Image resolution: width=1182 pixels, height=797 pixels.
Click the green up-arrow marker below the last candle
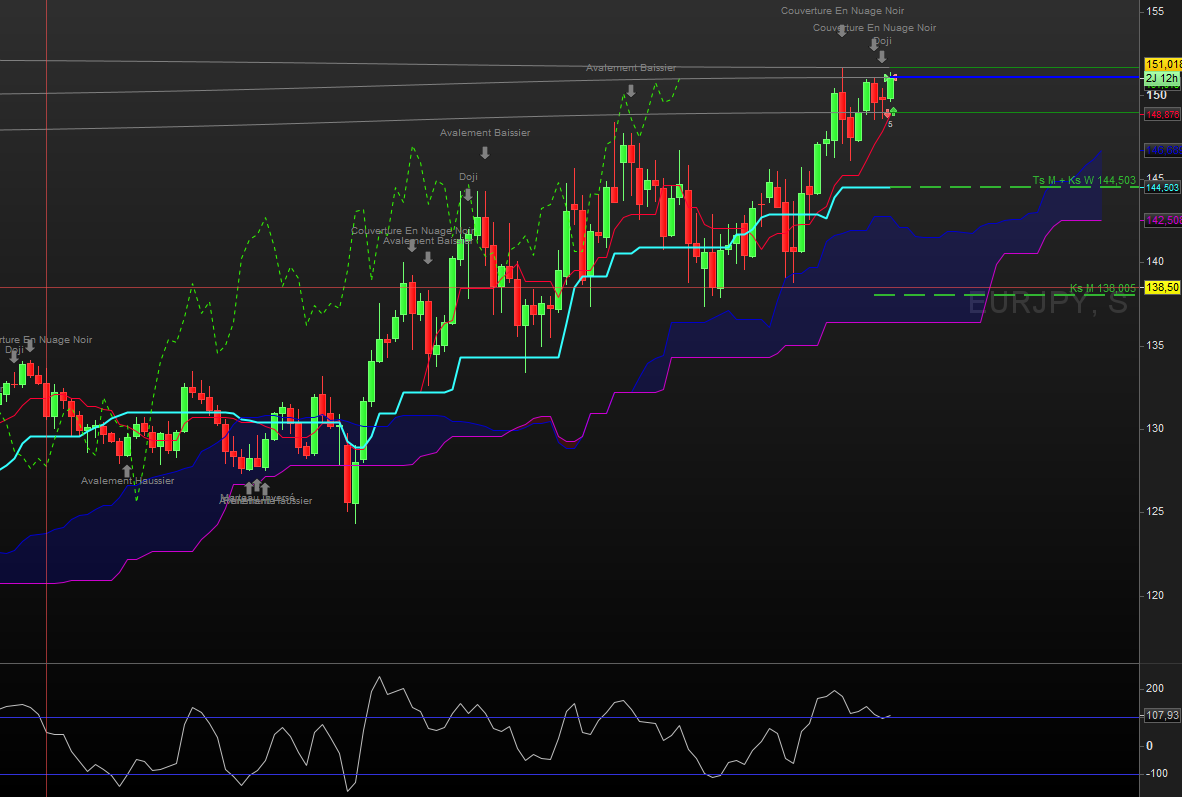pyautogui.click(x=893, y=110)
